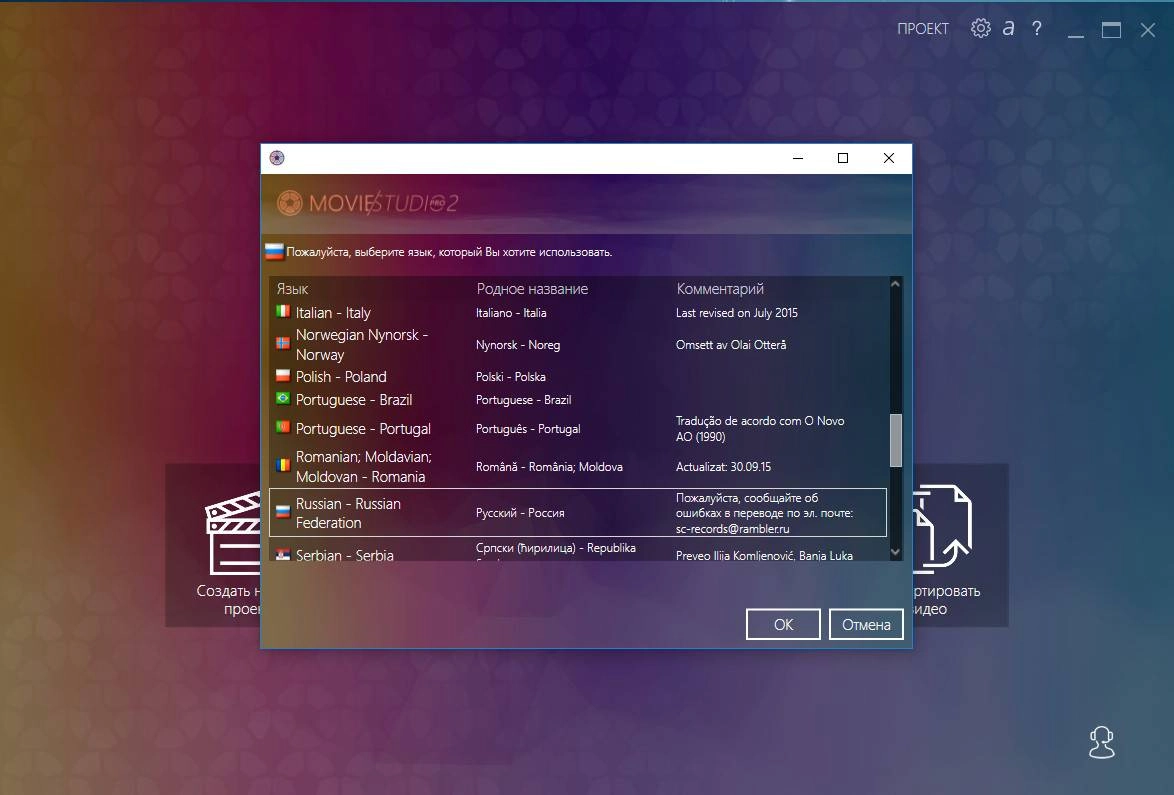Click the Romania flag icon
This screenshot has width=1174, height=795.
click(283, 465)
